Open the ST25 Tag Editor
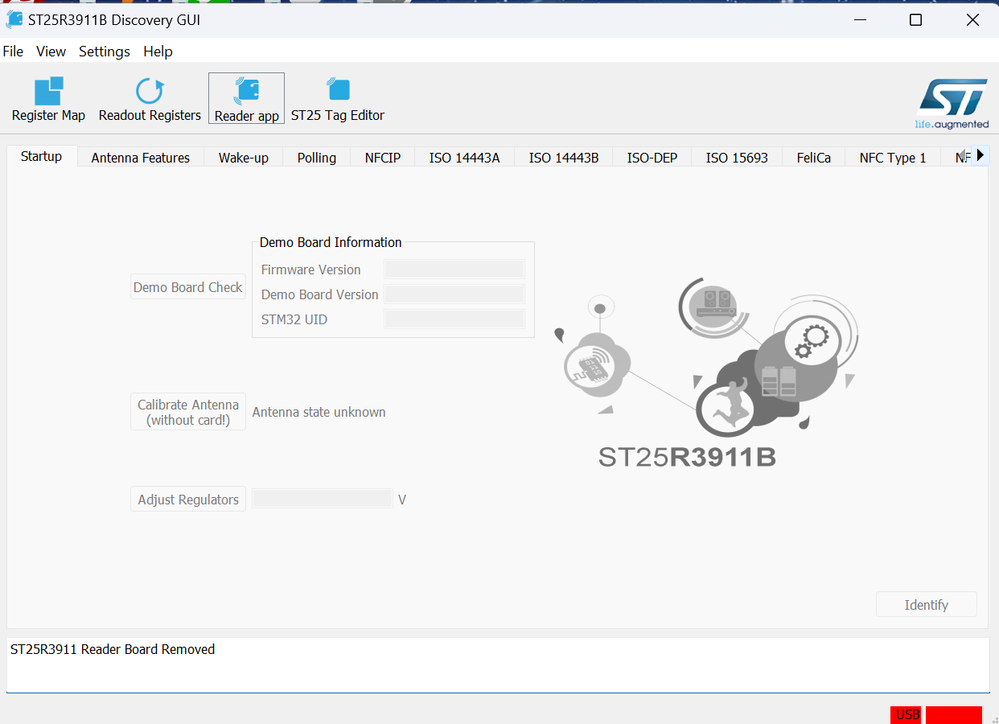The height and width of the screenshot is (724, 999). pos(338,99)
